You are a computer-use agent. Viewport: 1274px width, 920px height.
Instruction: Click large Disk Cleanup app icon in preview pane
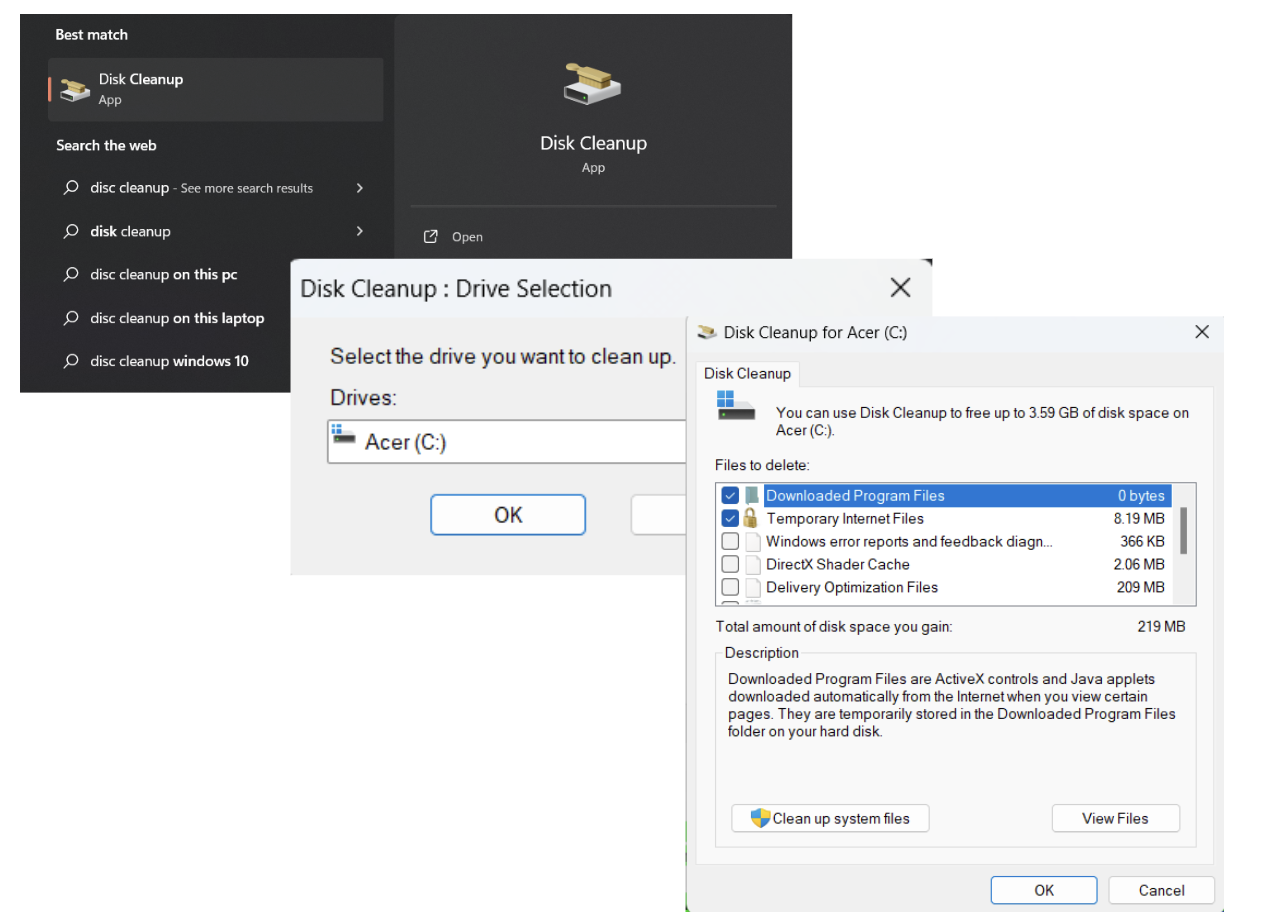click(593, 86)
